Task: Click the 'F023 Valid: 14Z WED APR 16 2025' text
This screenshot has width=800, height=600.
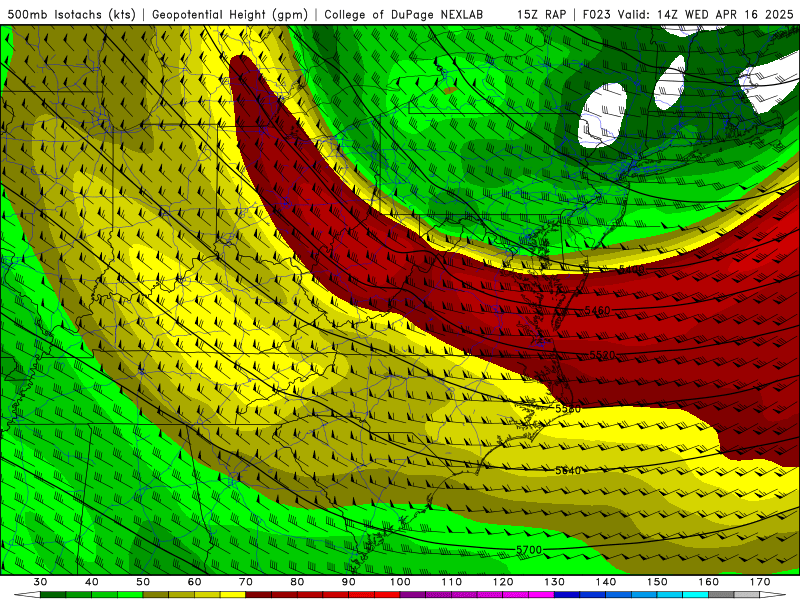Action: point(688,14)
